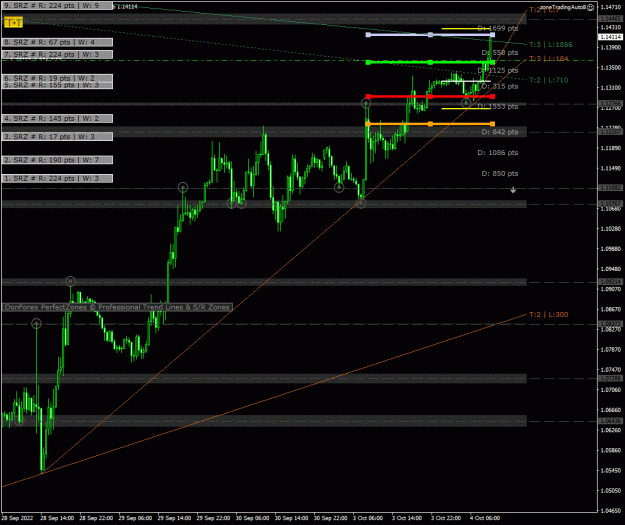Click the 'T:2 | L:300' orange trend line label
The width and height of the screenshot is (625, 525).
[x=548, y=315]
